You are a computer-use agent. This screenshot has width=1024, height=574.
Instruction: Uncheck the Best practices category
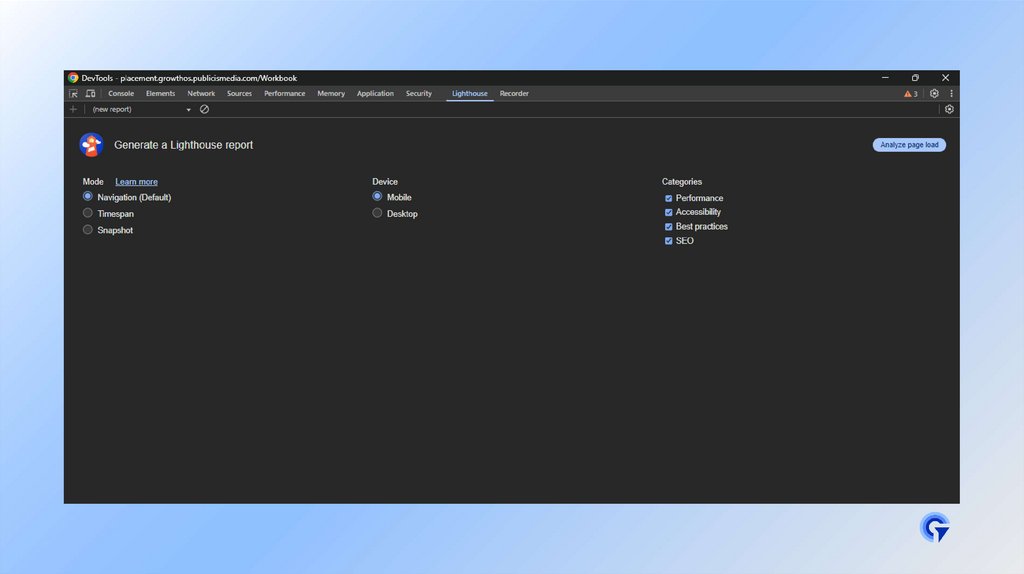(x=668, y=227)
